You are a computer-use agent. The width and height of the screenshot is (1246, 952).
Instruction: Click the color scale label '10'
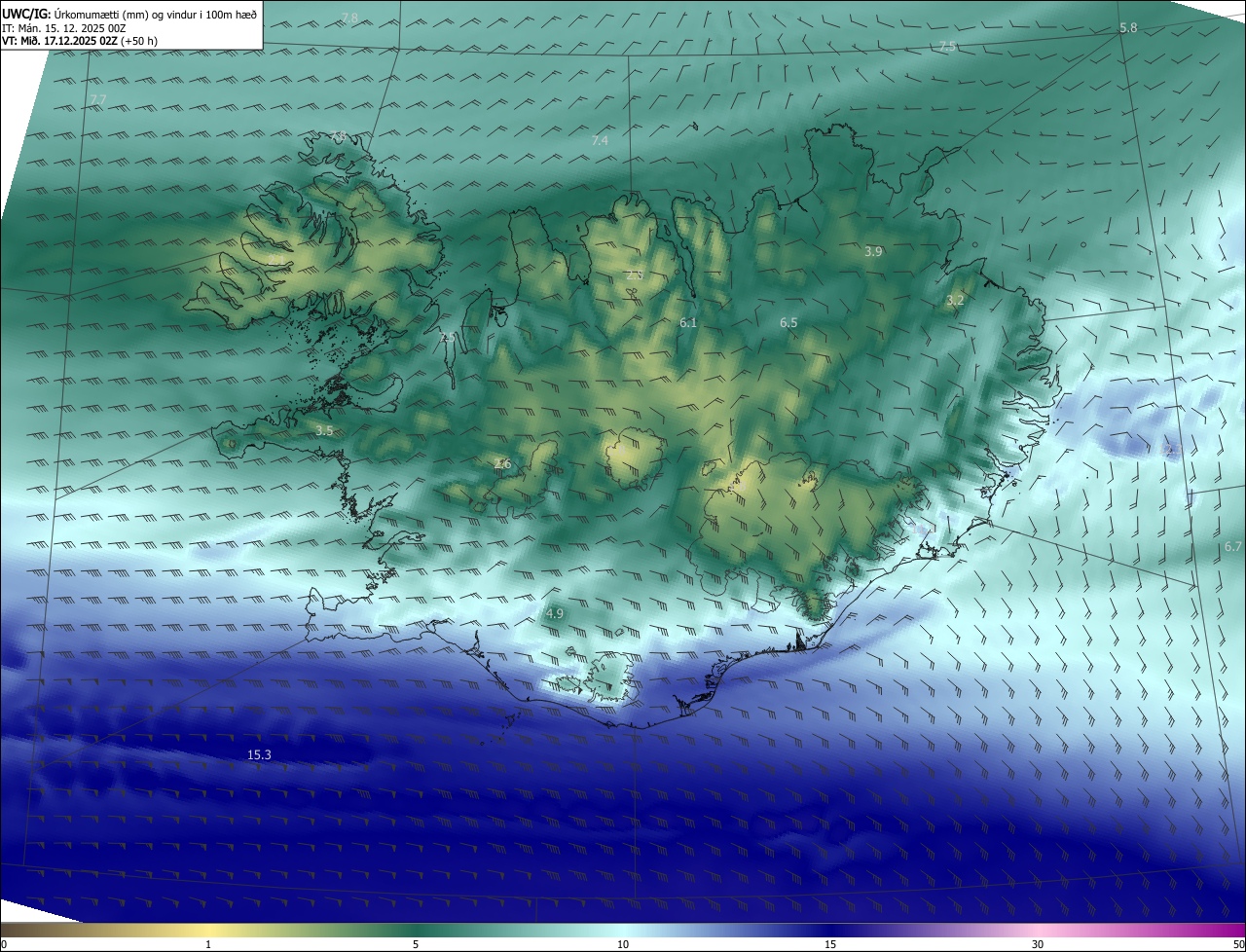(x=623, y=944)
